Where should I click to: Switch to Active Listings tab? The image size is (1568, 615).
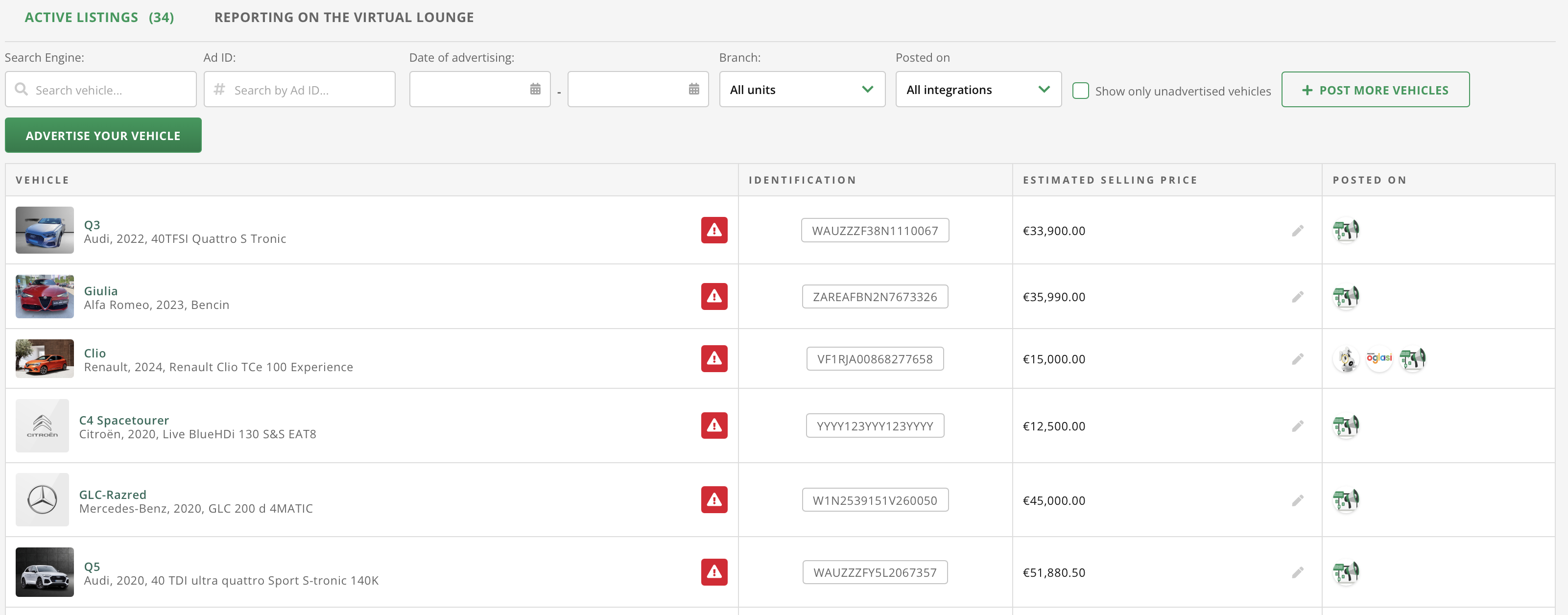tap(99, 17)
